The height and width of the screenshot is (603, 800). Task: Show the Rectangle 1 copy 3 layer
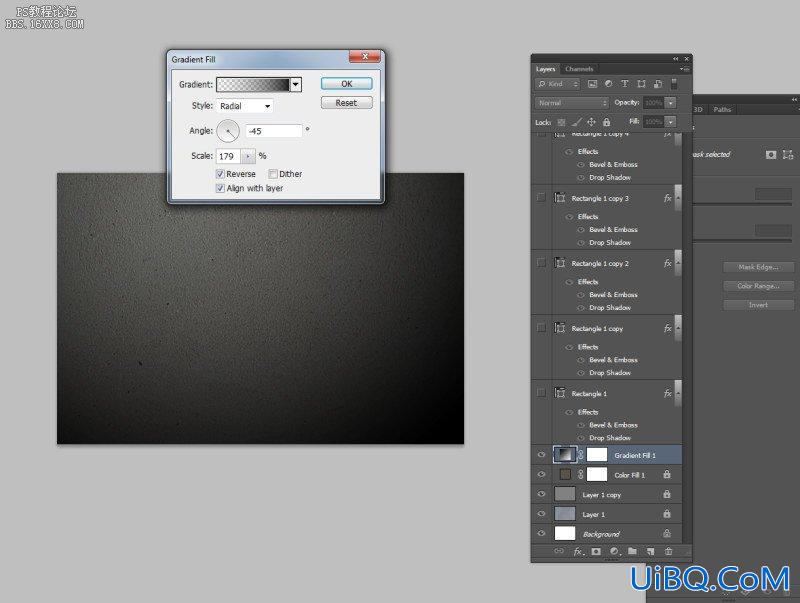541,197
